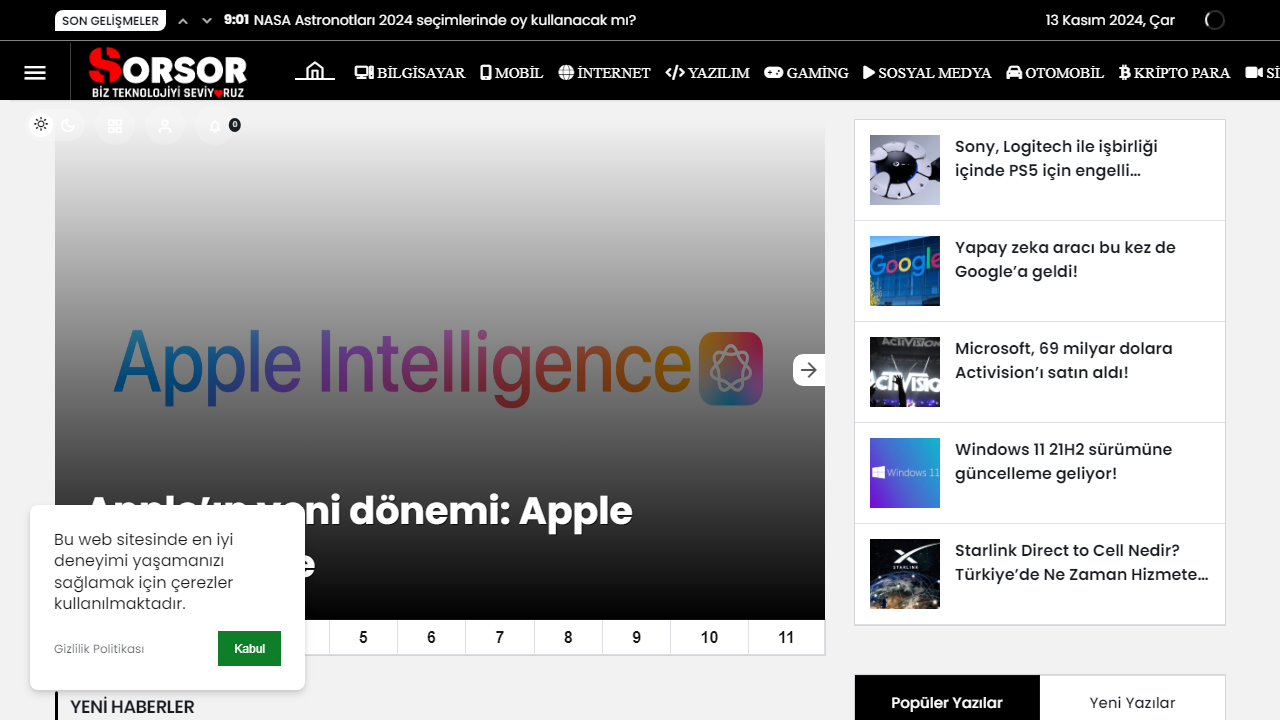This screenshot has height=720, width=1280.
Task: Click the home icon in navigation
Action: (314, 72)
